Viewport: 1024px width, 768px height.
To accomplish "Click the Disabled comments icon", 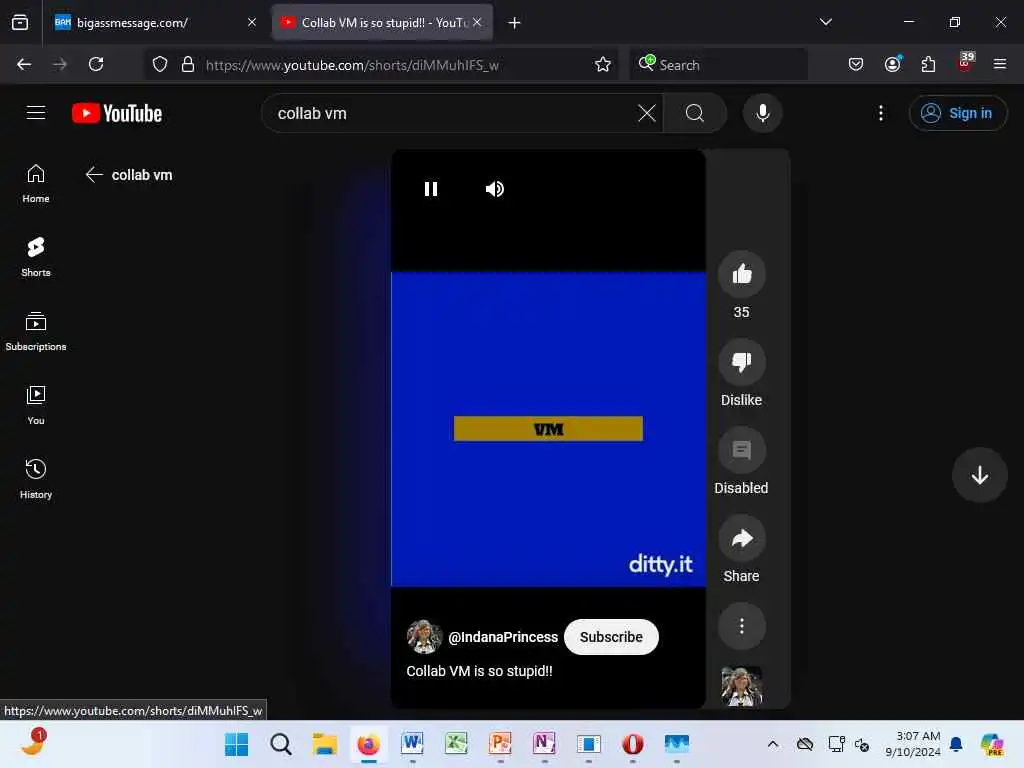I will 741,450.
